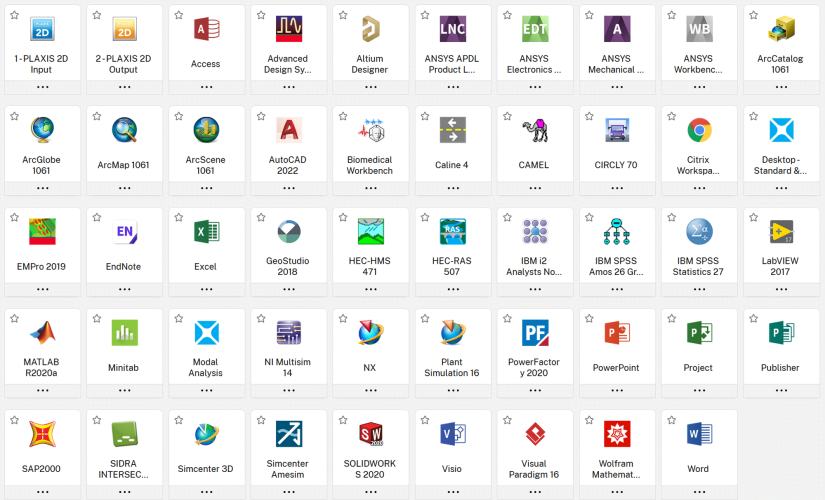Expand options under IBM i2 Analysts Notebook
This screenshot has height=500, width=825.
[535, 289]
